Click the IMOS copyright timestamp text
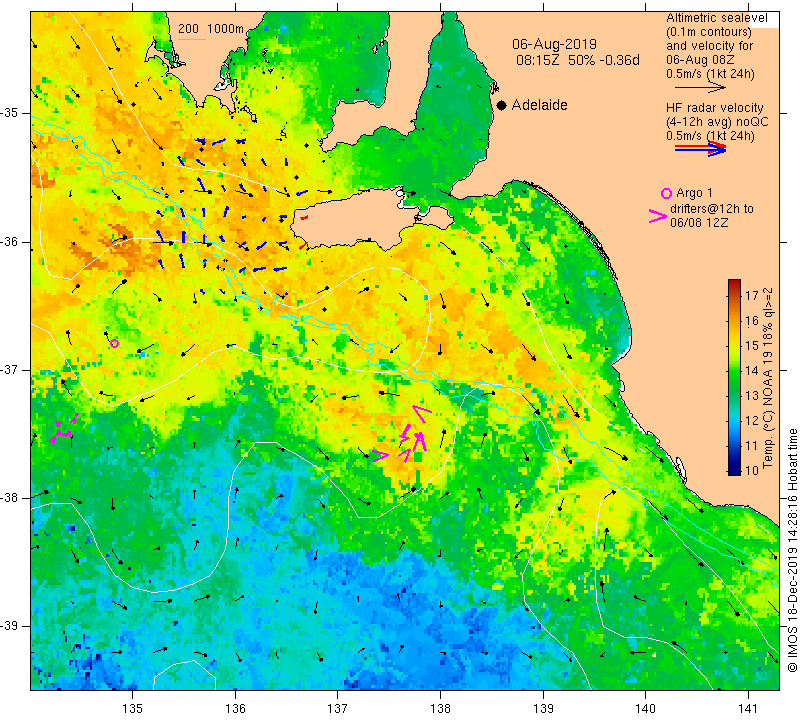Screen dimensions: 800x720 pos(792,550)
